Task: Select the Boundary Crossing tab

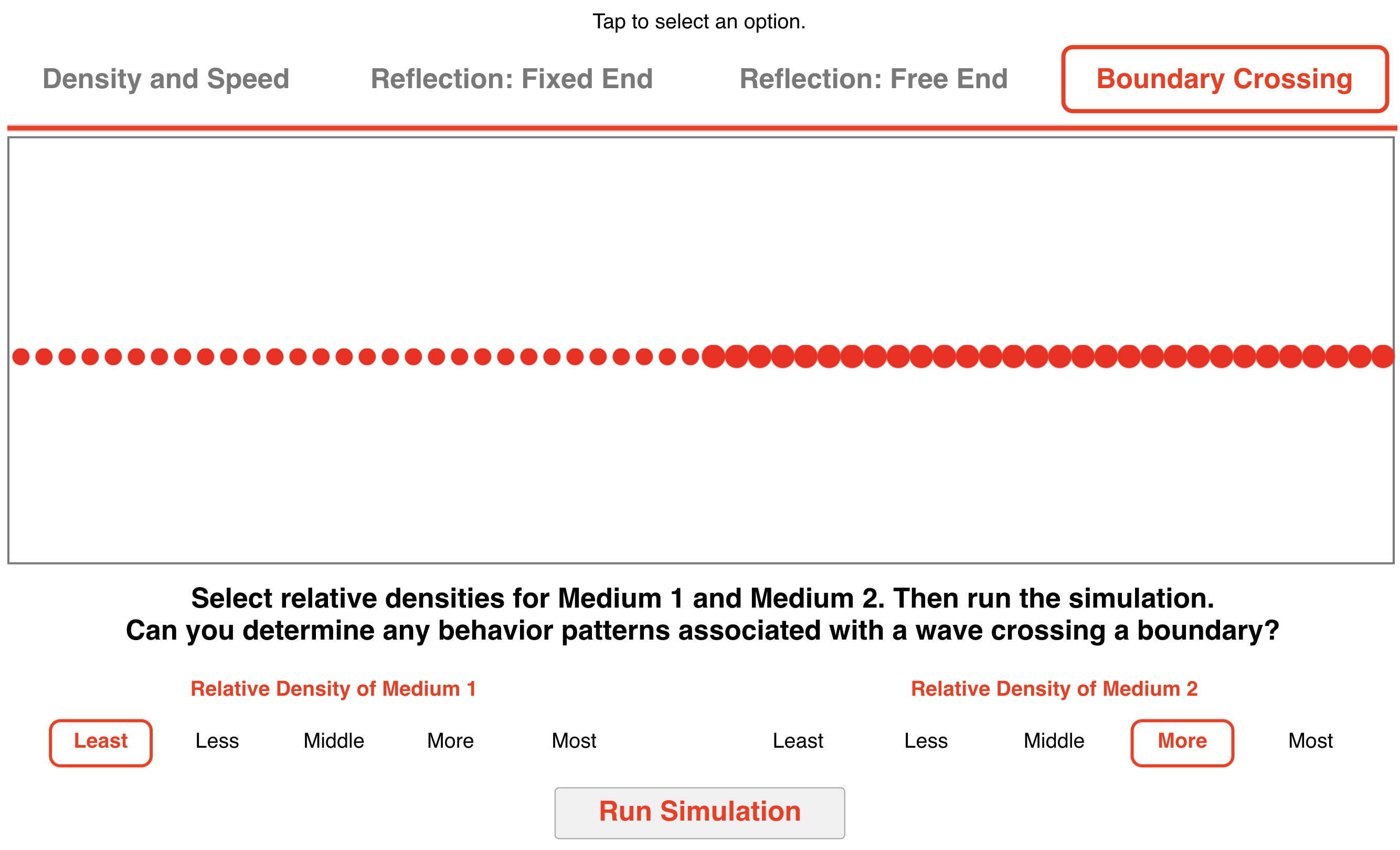Action: coord(1224,79)
